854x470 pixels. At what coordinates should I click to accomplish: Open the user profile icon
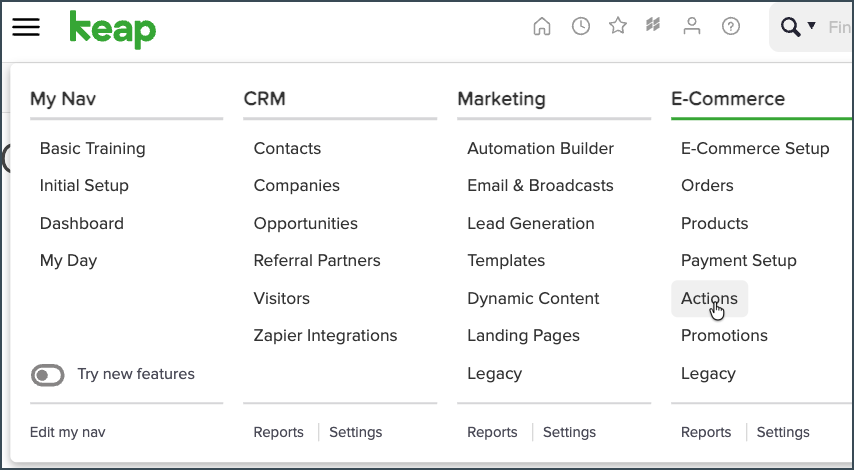click(692, 26)
